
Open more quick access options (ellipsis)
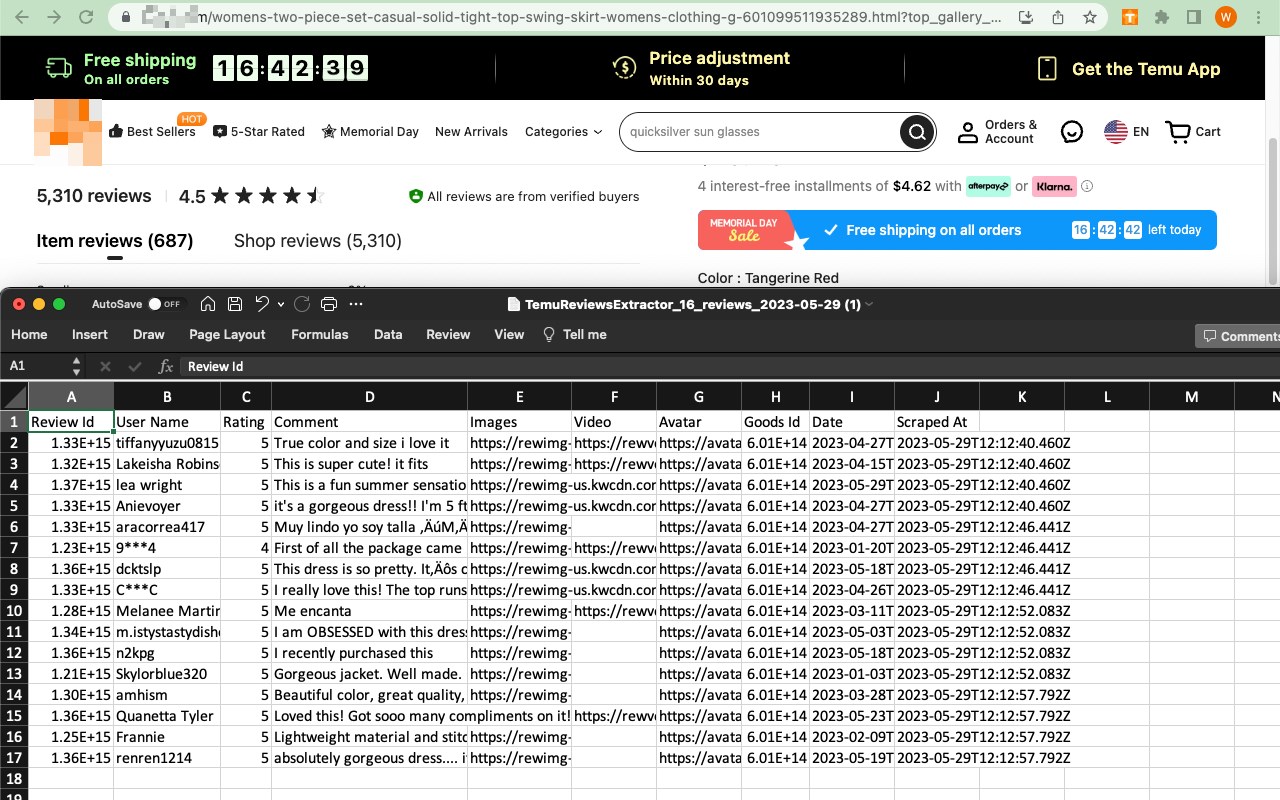[x=356, y=304]
